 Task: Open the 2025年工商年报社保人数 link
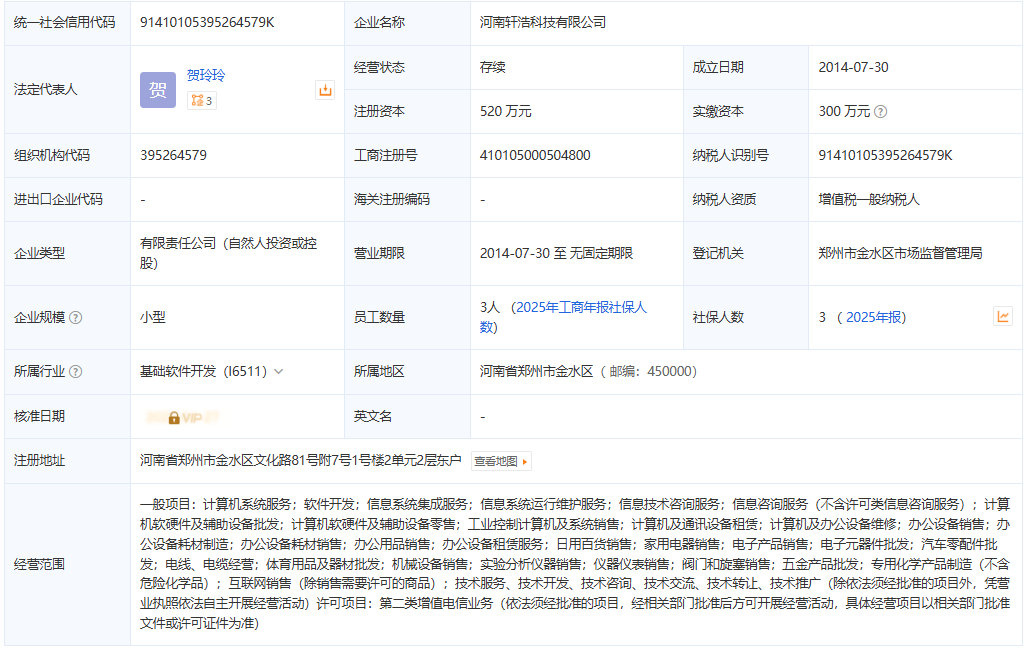point(563,317)
